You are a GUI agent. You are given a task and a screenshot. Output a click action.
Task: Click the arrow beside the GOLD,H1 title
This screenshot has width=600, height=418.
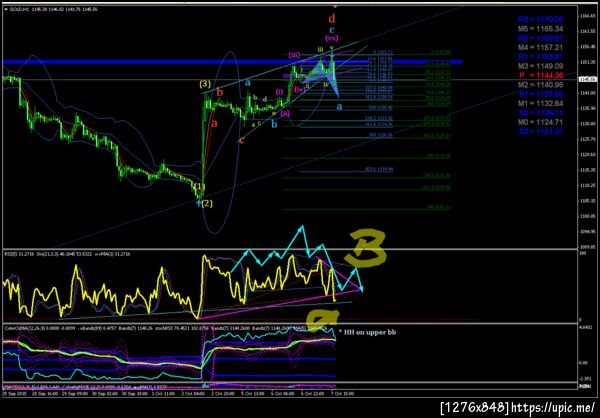(x=5, y=8)
